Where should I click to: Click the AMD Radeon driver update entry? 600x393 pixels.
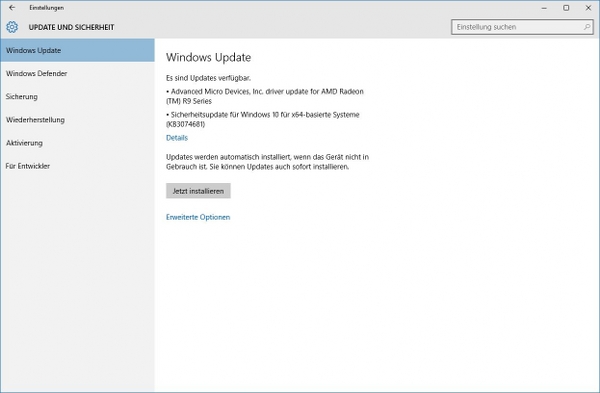(265, 96)
